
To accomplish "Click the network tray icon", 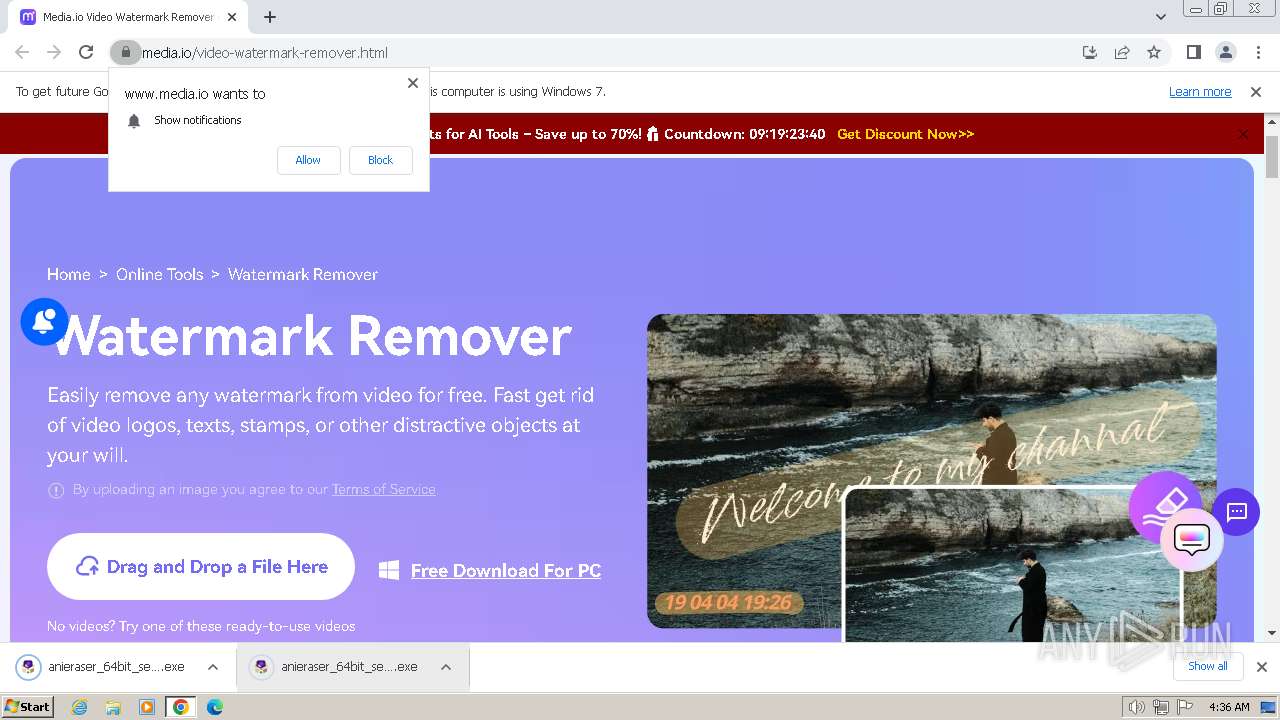I will [x=1160, y=707].
